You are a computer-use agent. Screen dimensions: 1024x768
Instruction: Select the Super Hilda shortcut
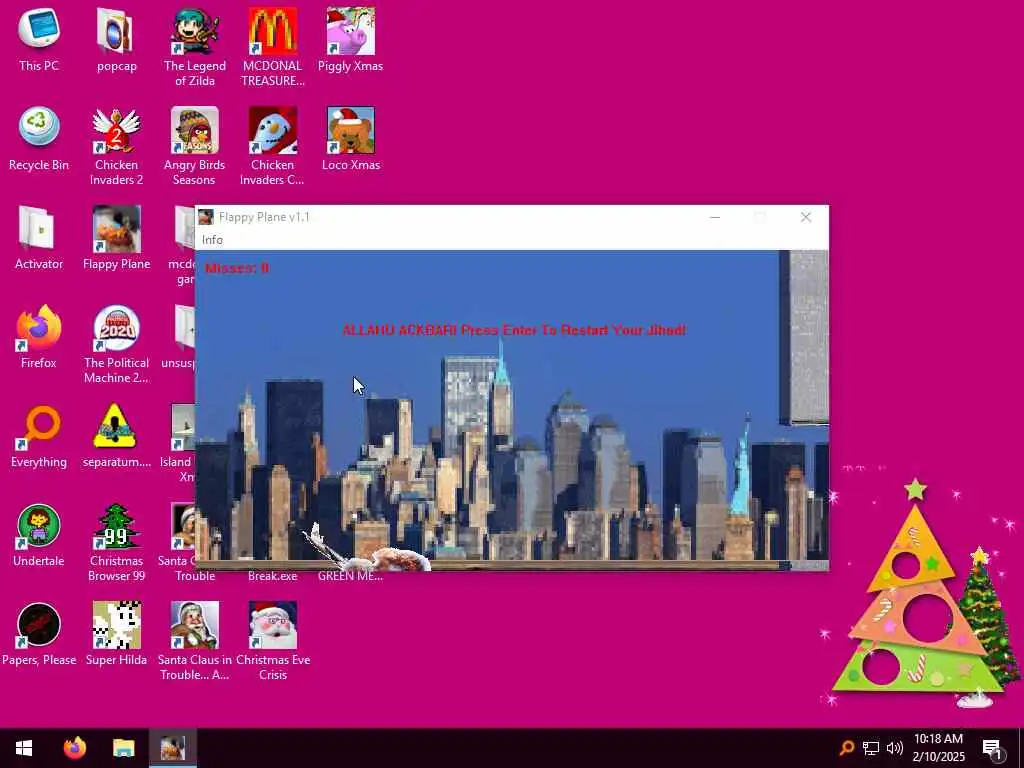[x=116, y=635]
